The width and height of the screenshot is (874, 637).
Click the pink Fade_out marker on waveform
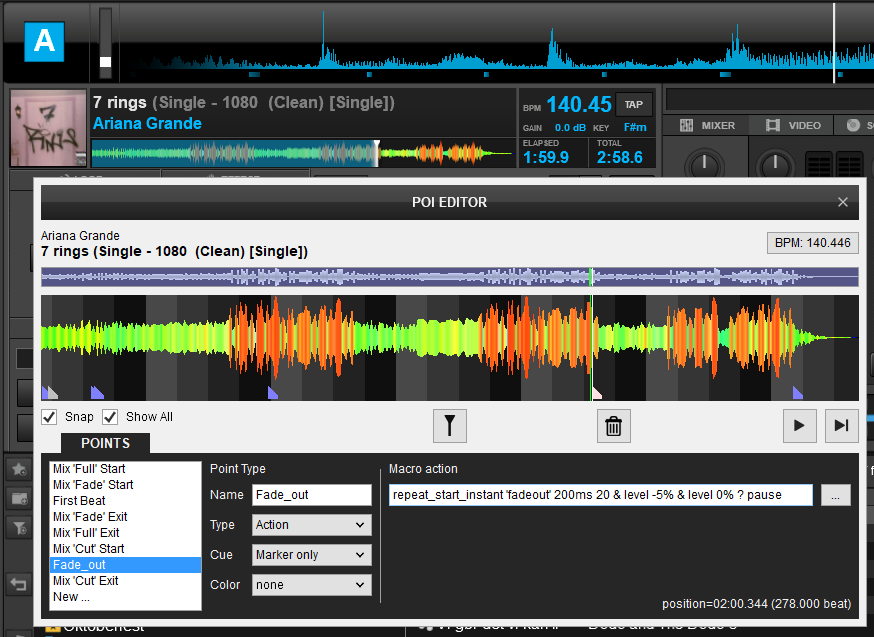pyautogui.click(x=597, y=393)
